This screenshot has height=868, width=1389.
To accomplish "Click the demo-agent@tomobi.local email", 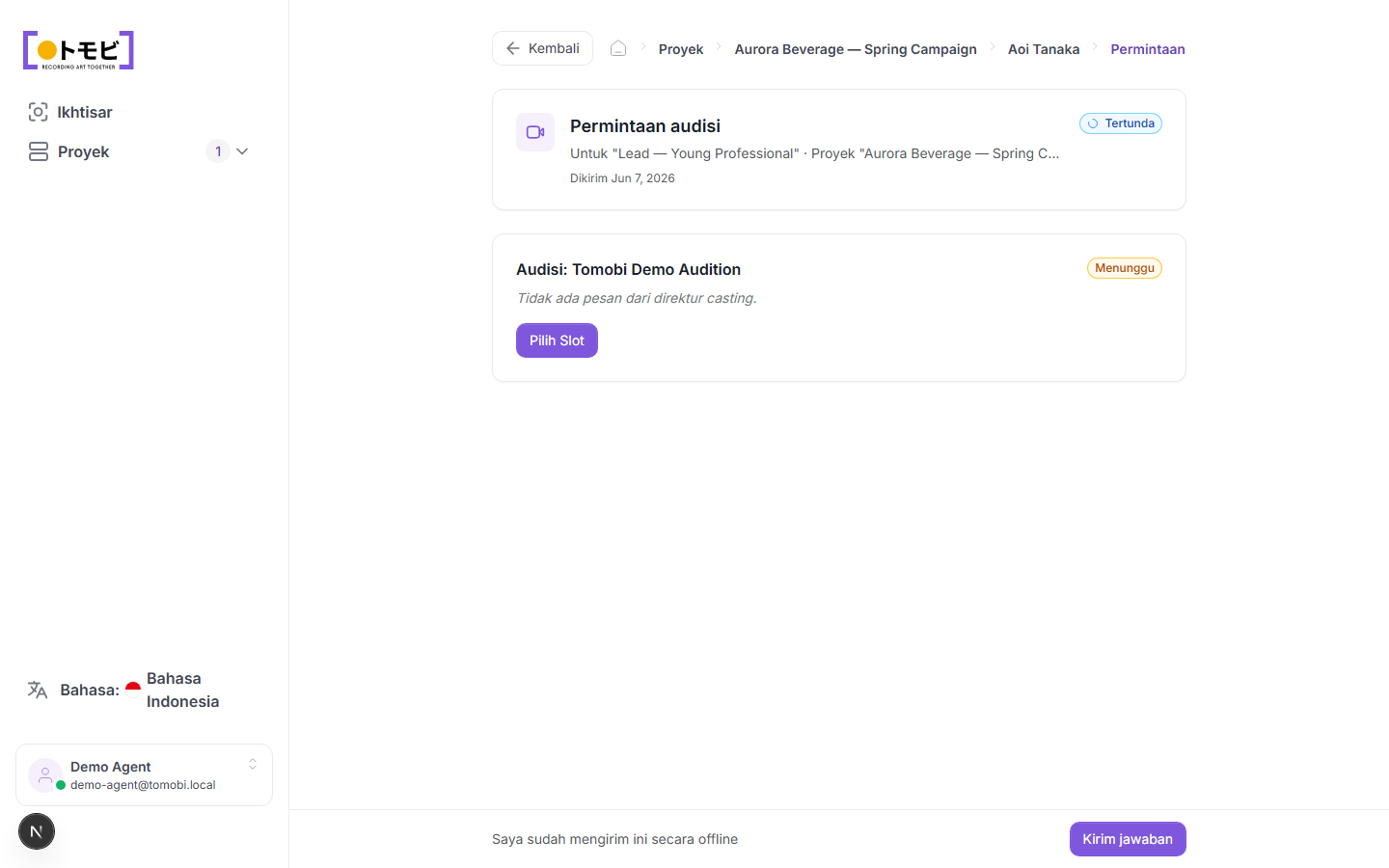I will (x=143, y=785).
